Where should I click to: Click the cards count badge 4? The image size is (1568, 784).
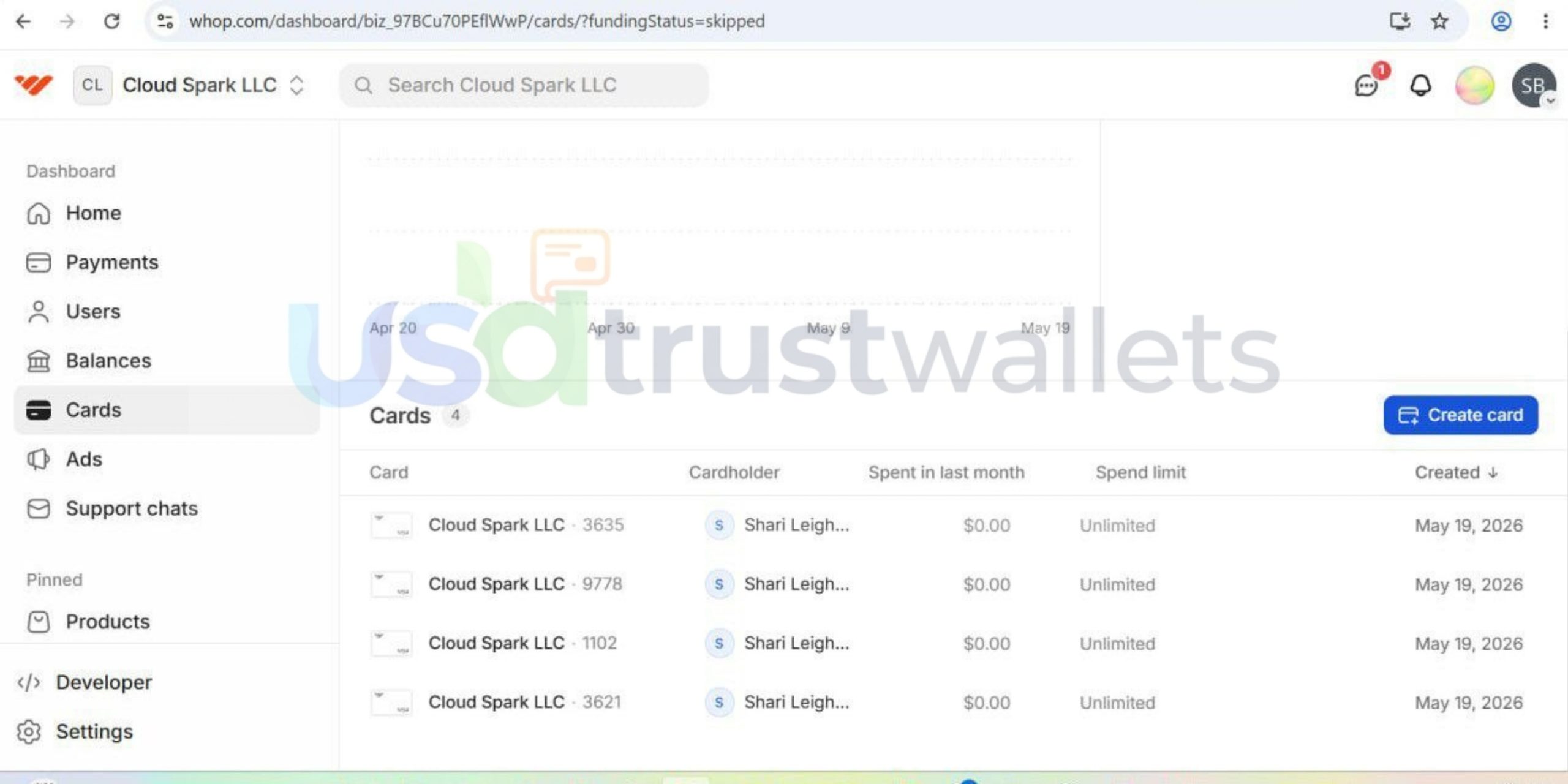455,415
